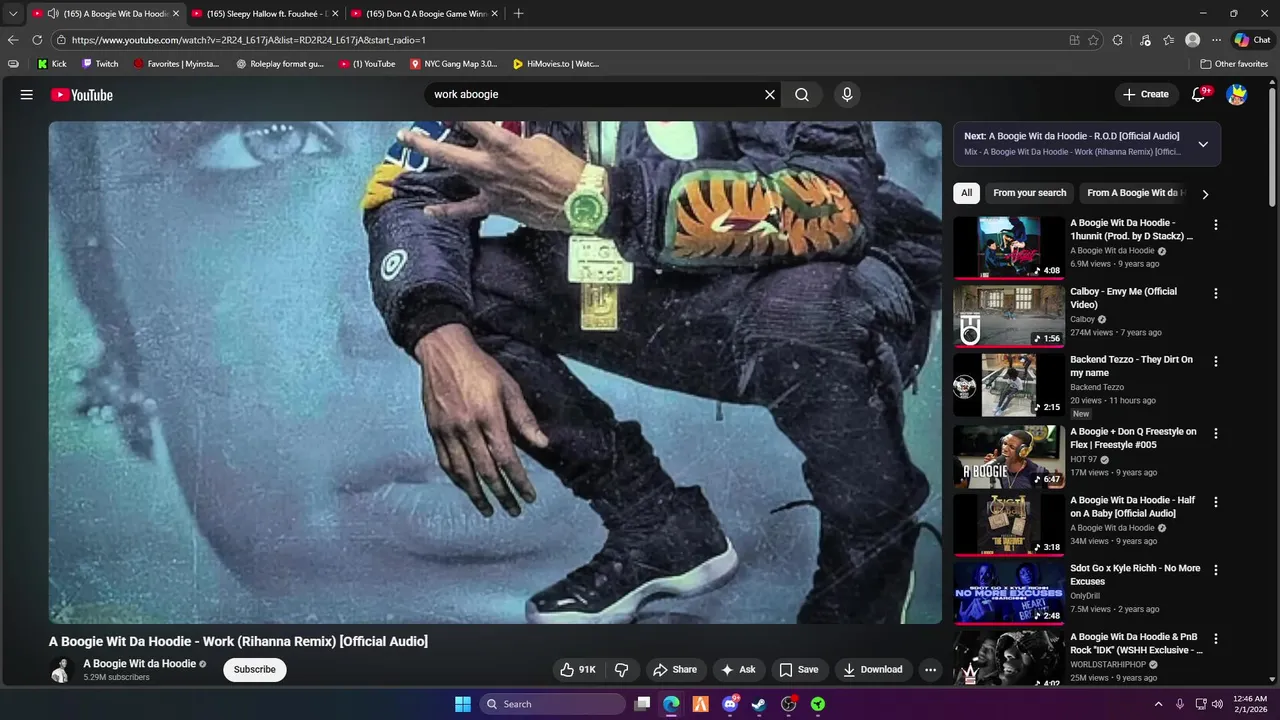Open options for the PnB Rock IDK video
The width and height of the screenshot is (1280, 720).
point(1216,639)
